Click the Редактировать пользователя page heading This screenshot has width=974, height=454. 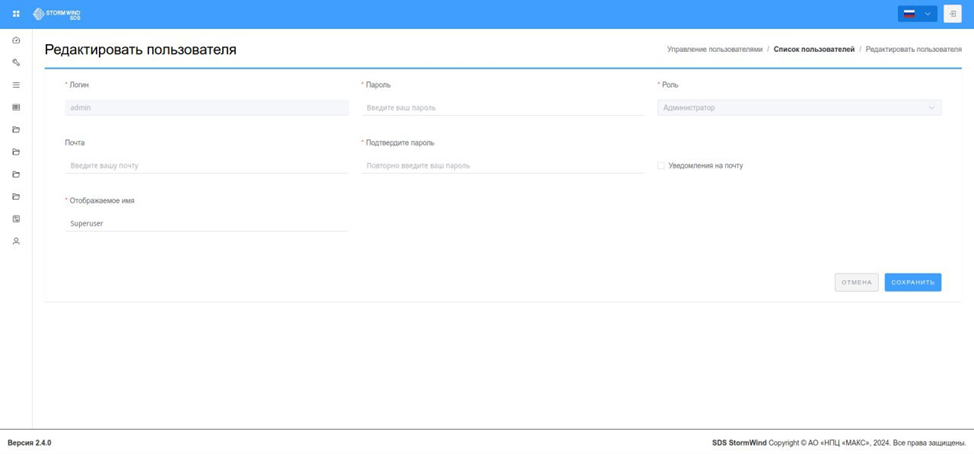(140, 50)
